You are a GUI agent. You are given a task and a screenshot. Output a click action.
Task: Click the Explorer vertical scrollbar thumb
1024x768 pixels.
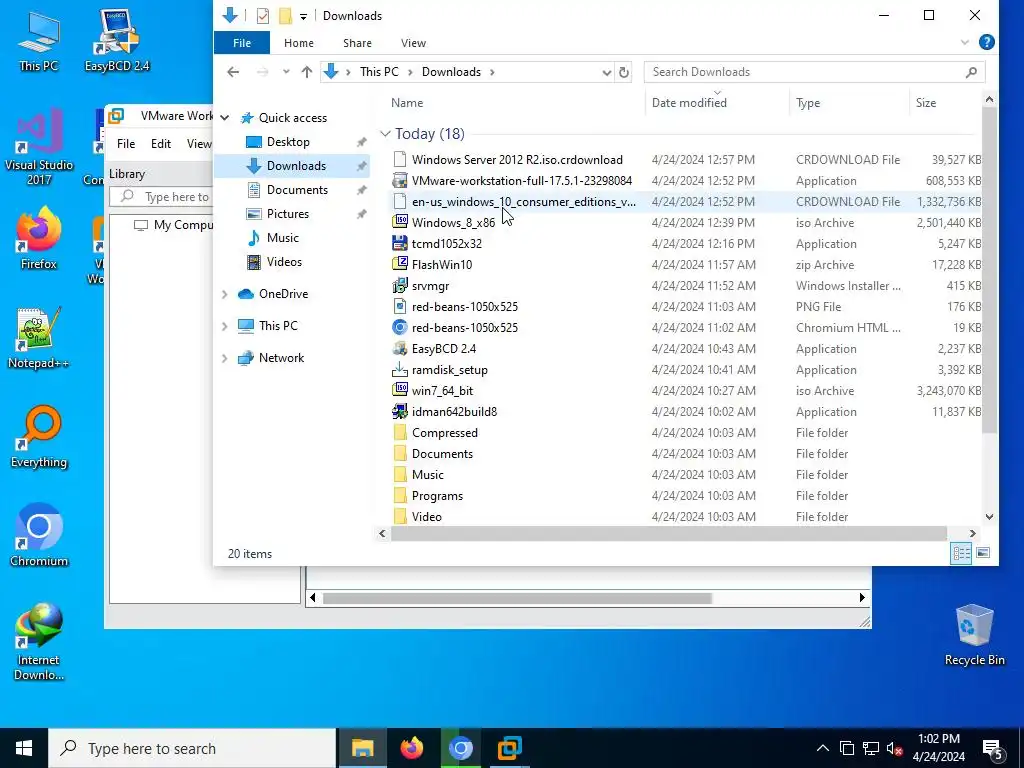989,270
